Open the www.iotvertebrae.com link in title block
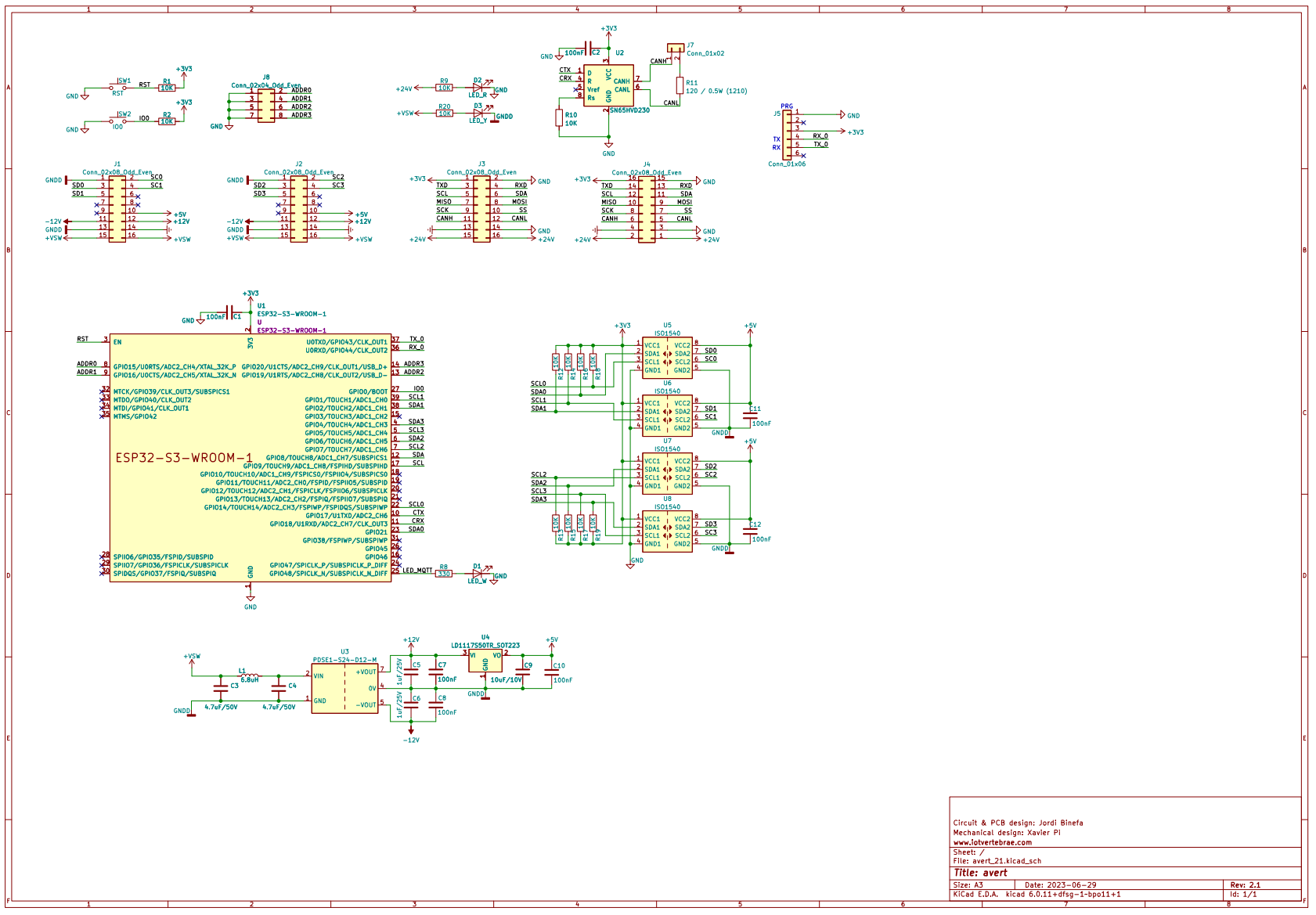 tap(992, 842)
